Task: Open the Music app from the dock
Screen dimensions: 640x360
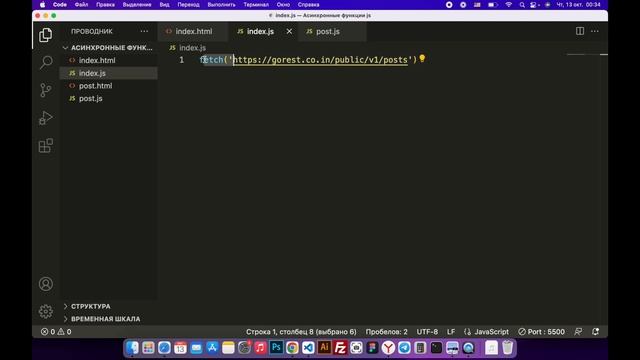Action: coord(260,347)
